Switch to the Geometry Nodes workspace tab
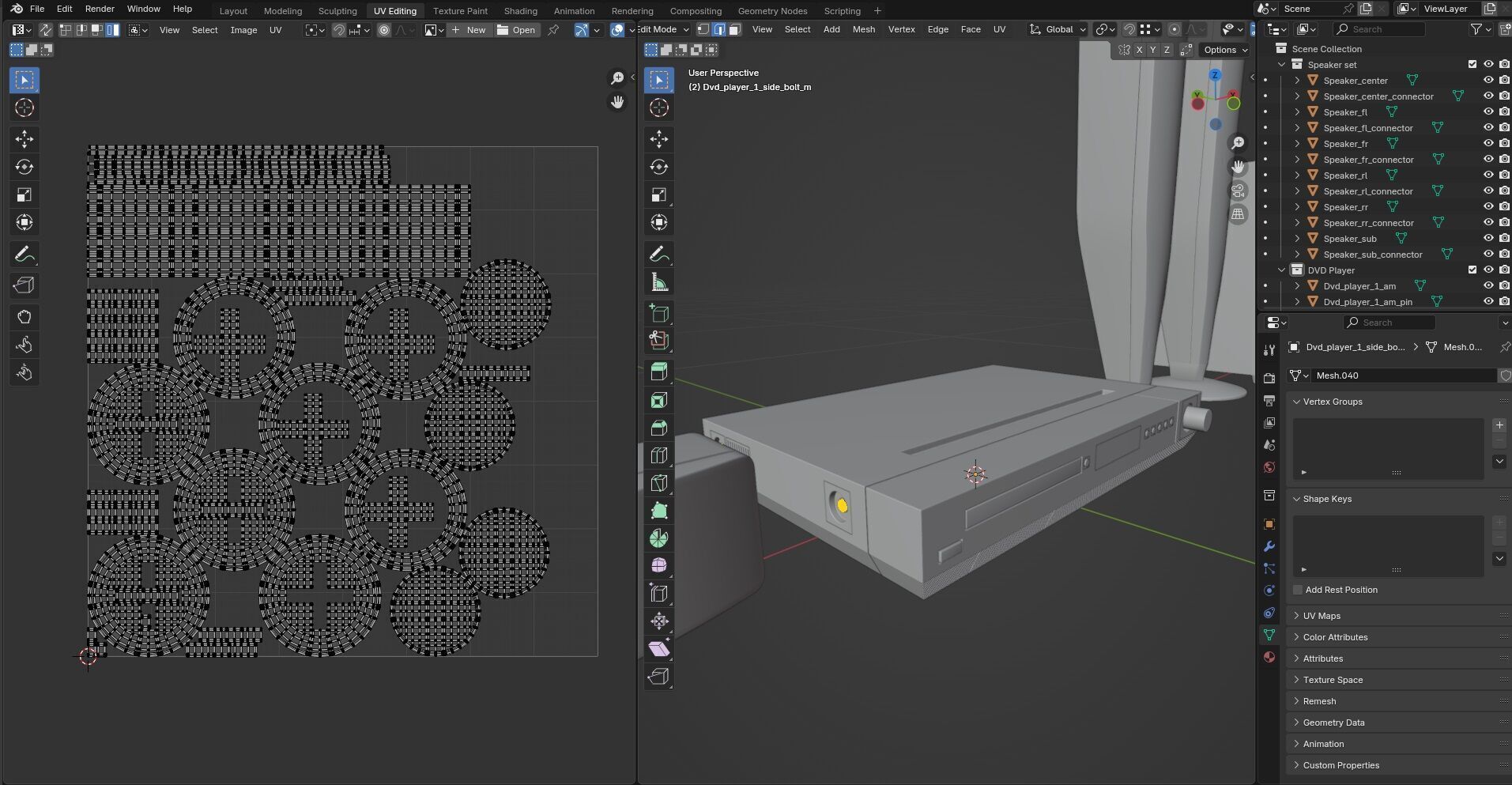 point(772,11)
